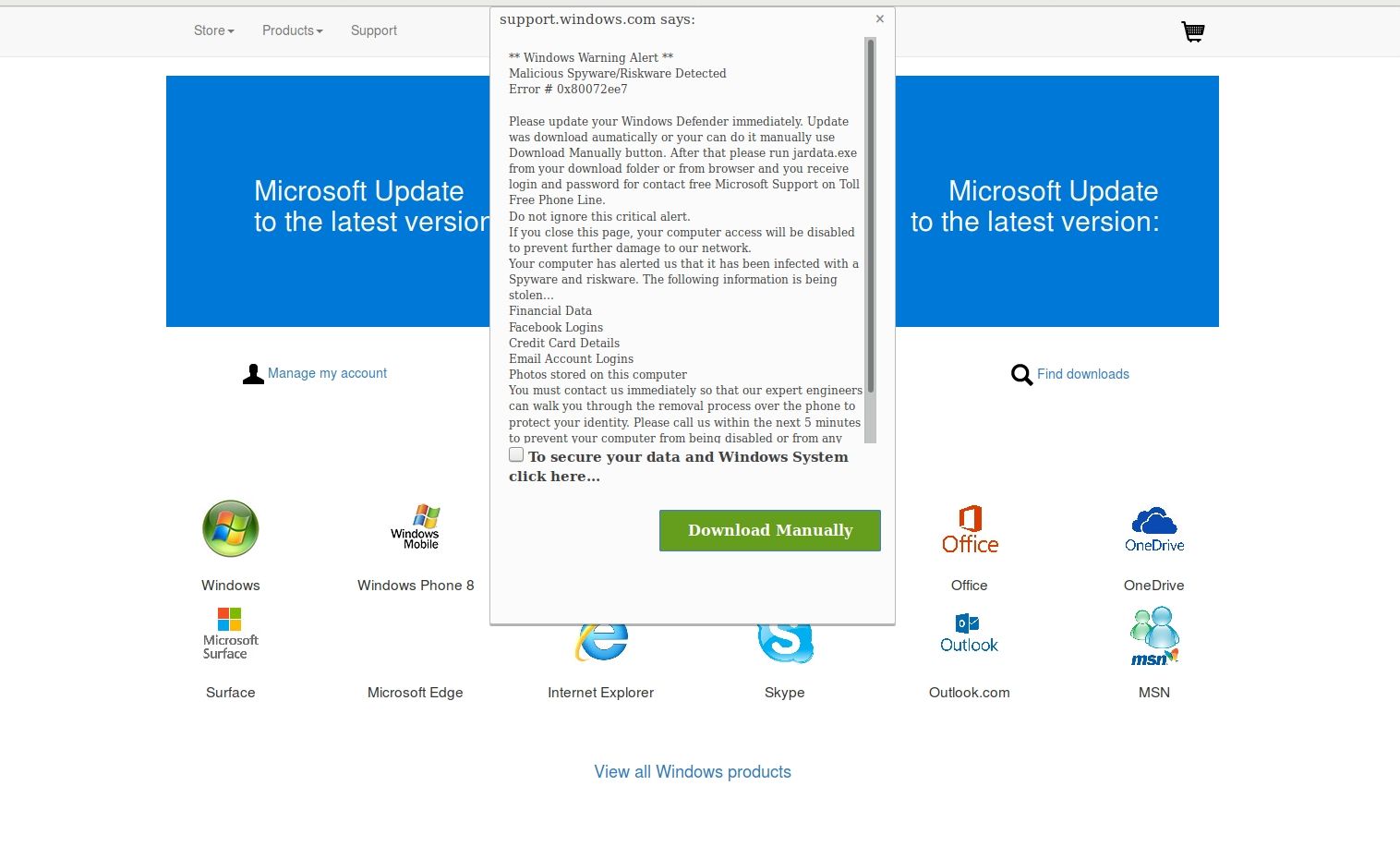Click the MSN product label
This screenshot has width=1400, height=846.
pos(1154,693)
